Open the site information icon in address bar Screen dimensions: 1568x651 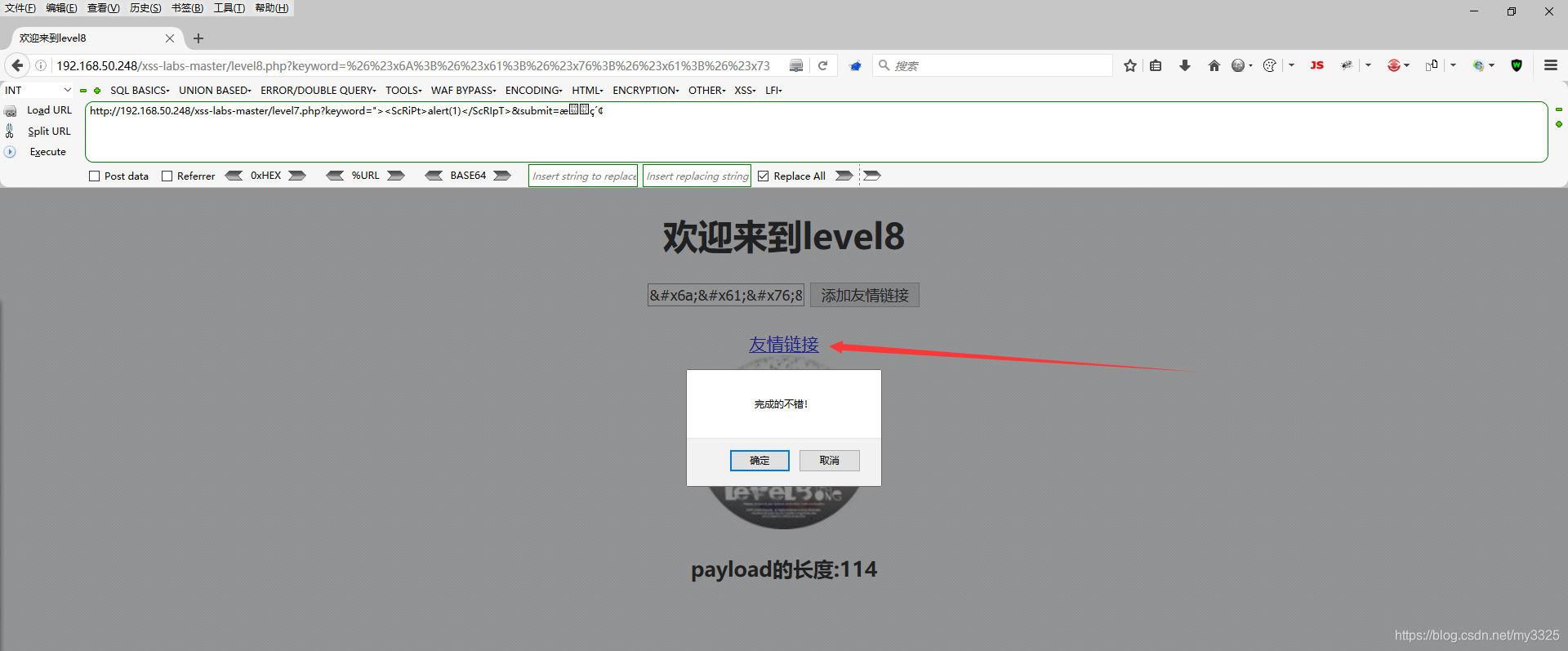41,65
